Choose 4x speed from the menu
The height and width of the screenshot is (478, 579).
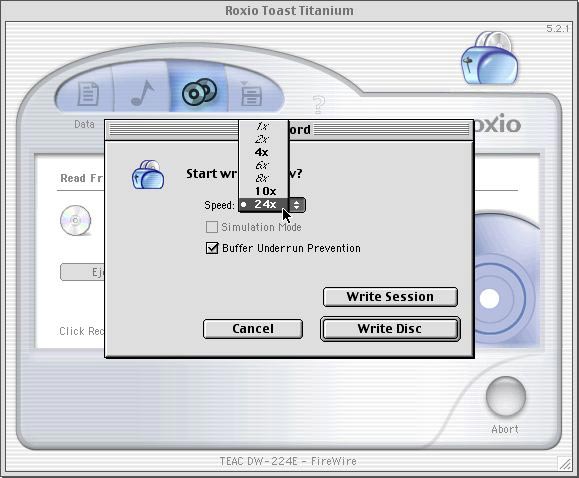[263, 152]
